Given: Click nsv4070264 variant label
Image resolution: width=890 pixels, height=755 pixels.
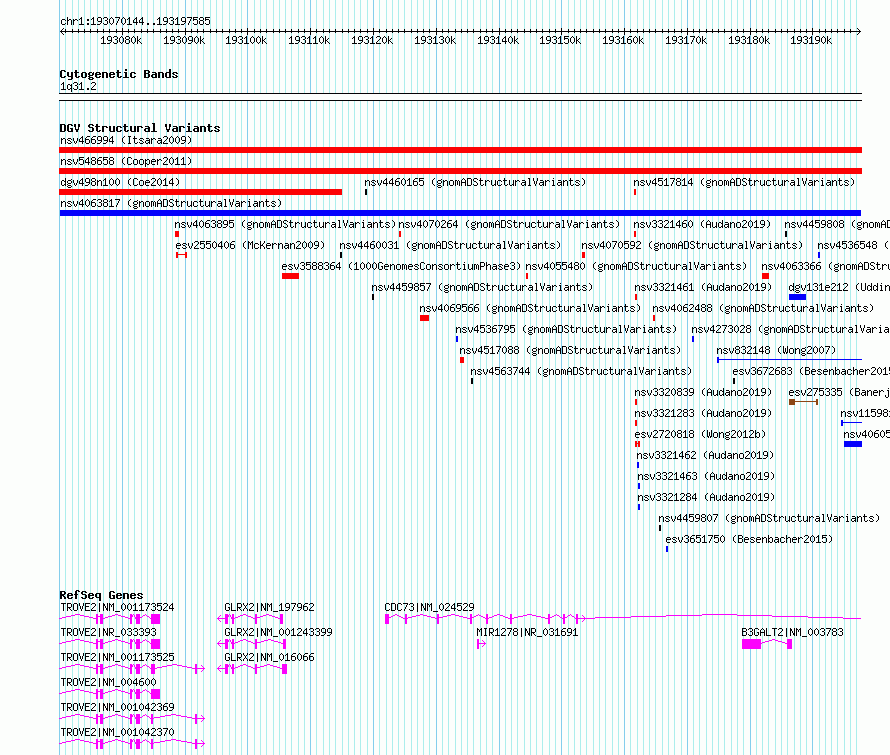Looking at the screenshot, I should (x=509, y=224).
